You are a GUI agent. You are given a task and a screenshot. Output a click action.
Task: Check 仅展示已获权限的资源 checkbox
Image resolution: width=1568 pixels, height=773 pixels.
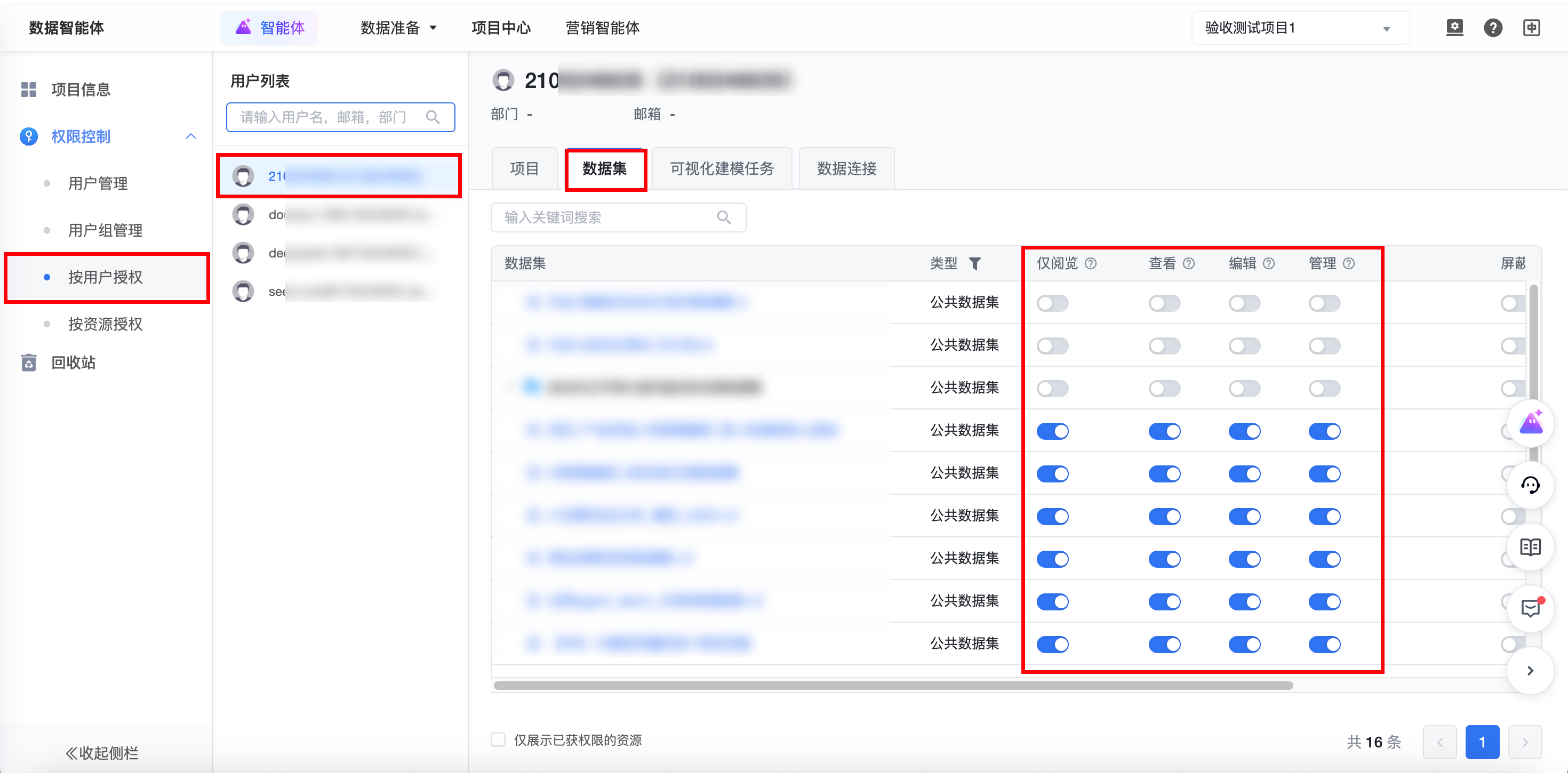tap(498, 739)
